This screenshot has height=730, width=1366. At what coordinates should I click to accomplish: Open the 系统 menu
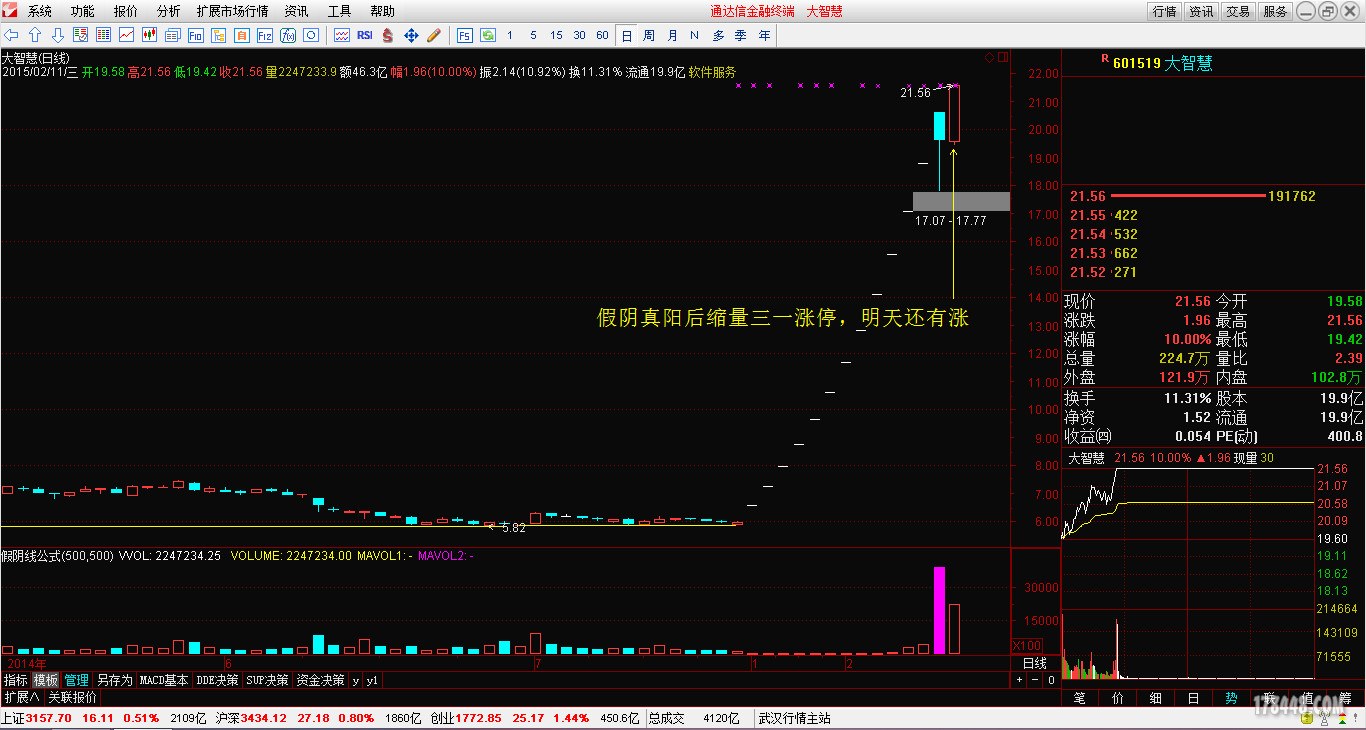40,11
